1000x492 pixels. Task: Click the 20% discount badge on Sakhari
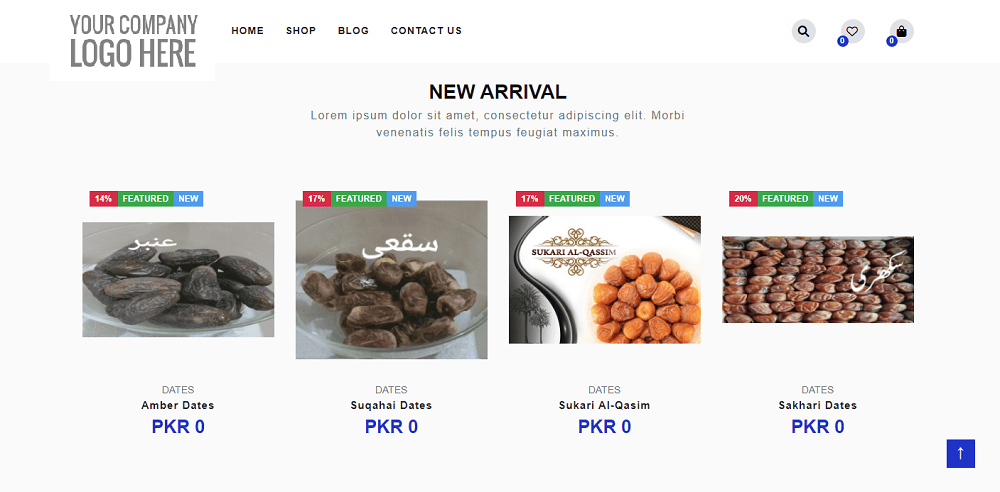(743, 198)
